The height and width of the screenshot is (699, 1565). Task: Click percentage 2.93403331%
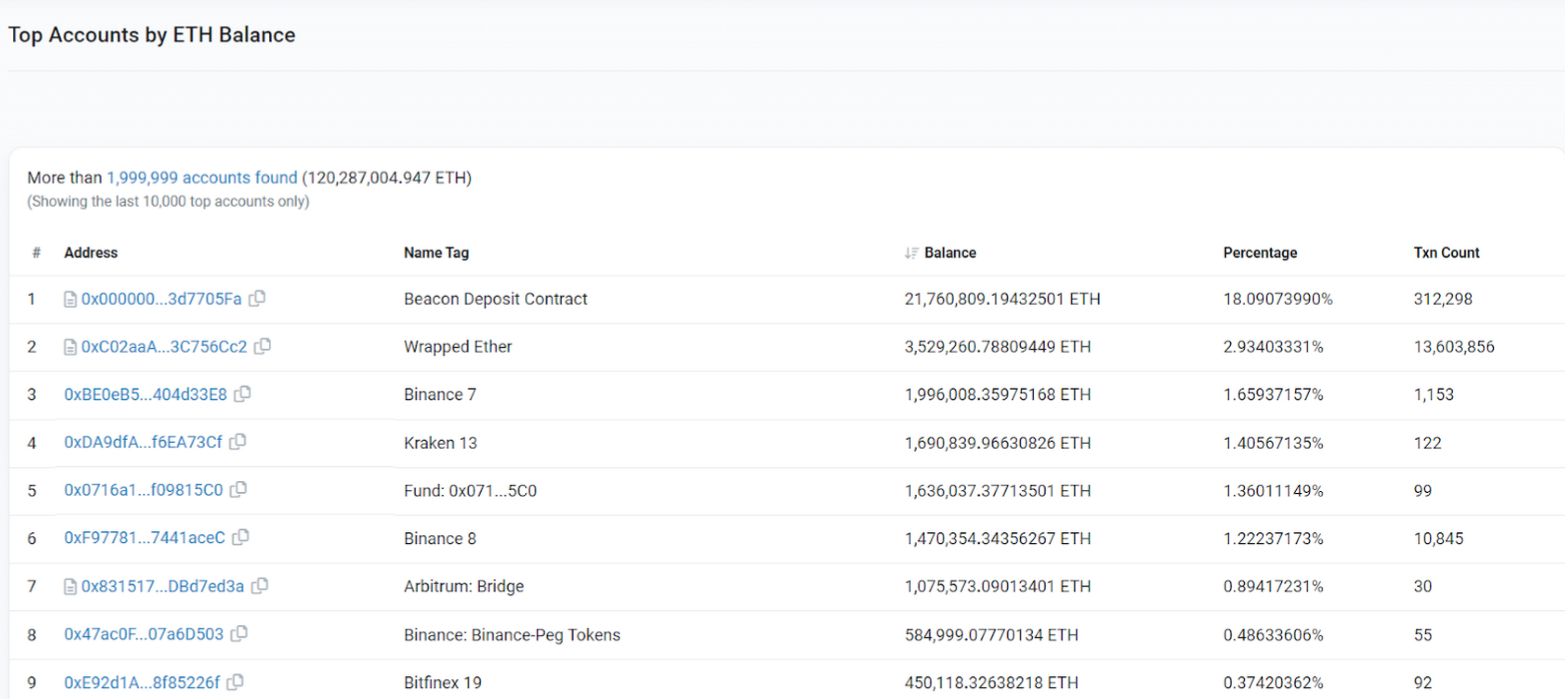point(1273,347)
